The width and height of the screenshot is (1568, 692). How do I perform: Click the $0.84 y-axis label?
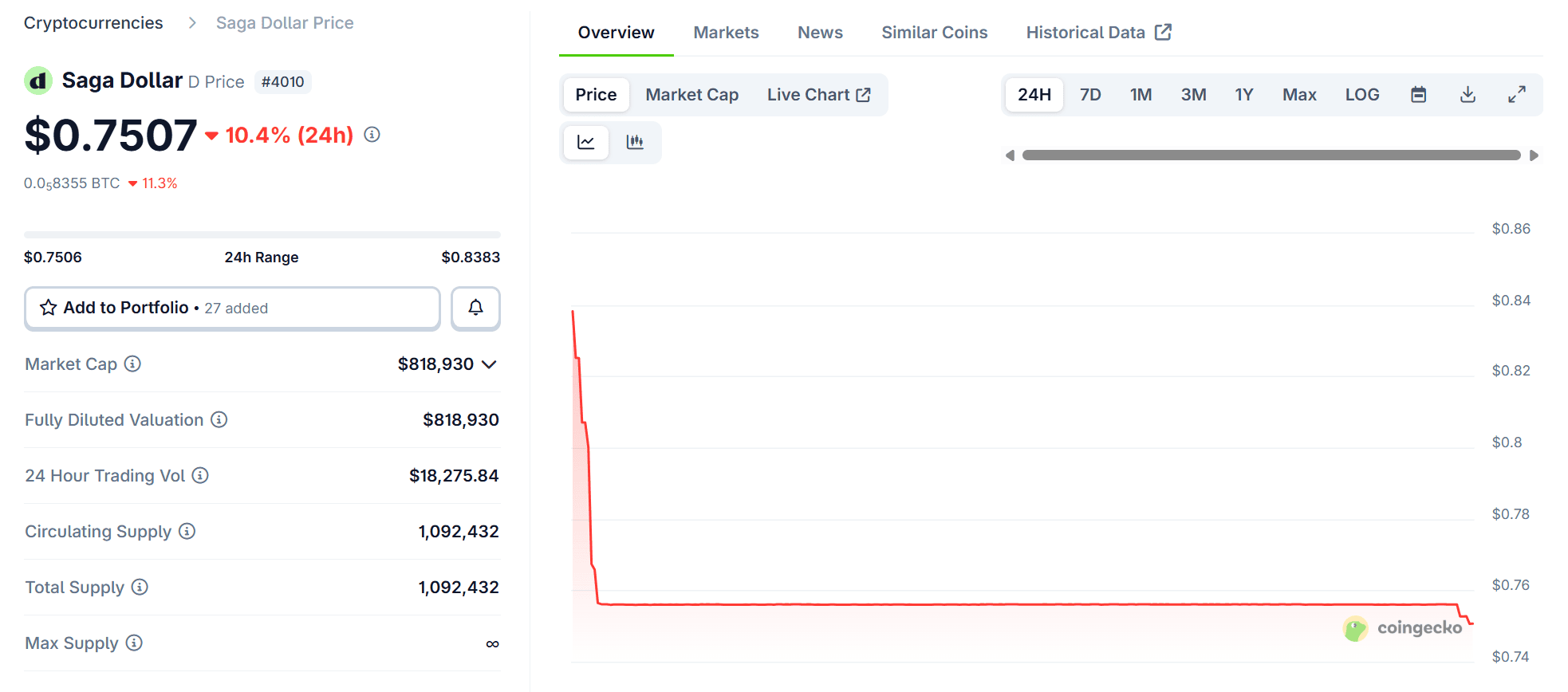[x=1511, y=301]
